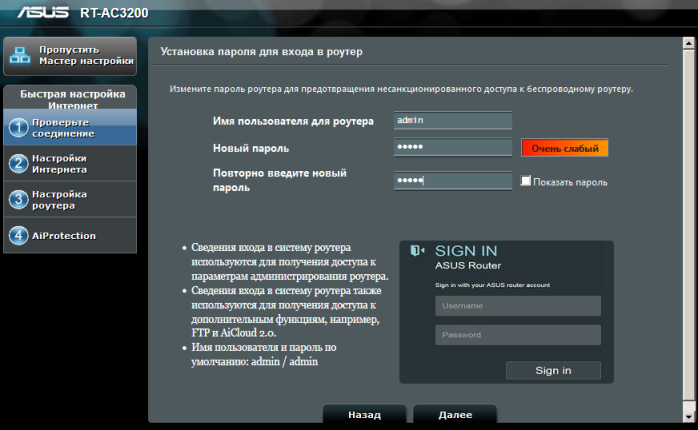Click default admin / admin credentials note

264,354
